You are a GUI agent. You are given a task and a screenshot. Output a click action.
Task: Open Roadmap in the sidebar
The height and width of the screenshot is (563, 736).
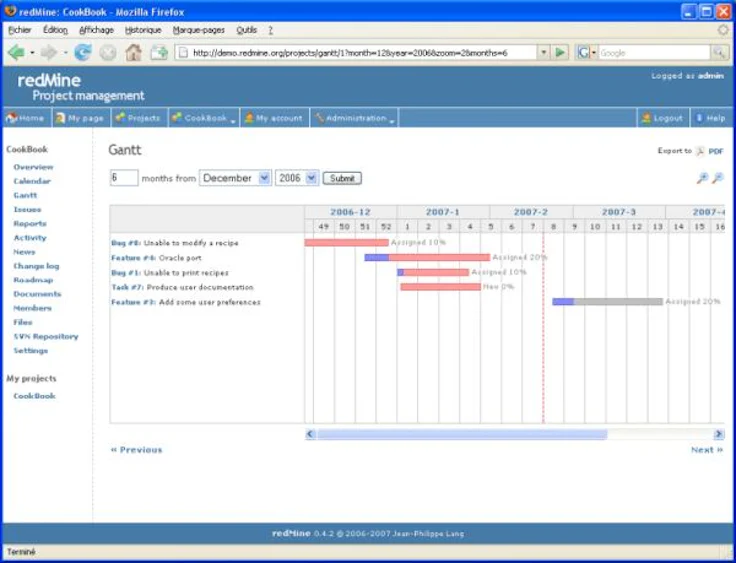point(33,280)
